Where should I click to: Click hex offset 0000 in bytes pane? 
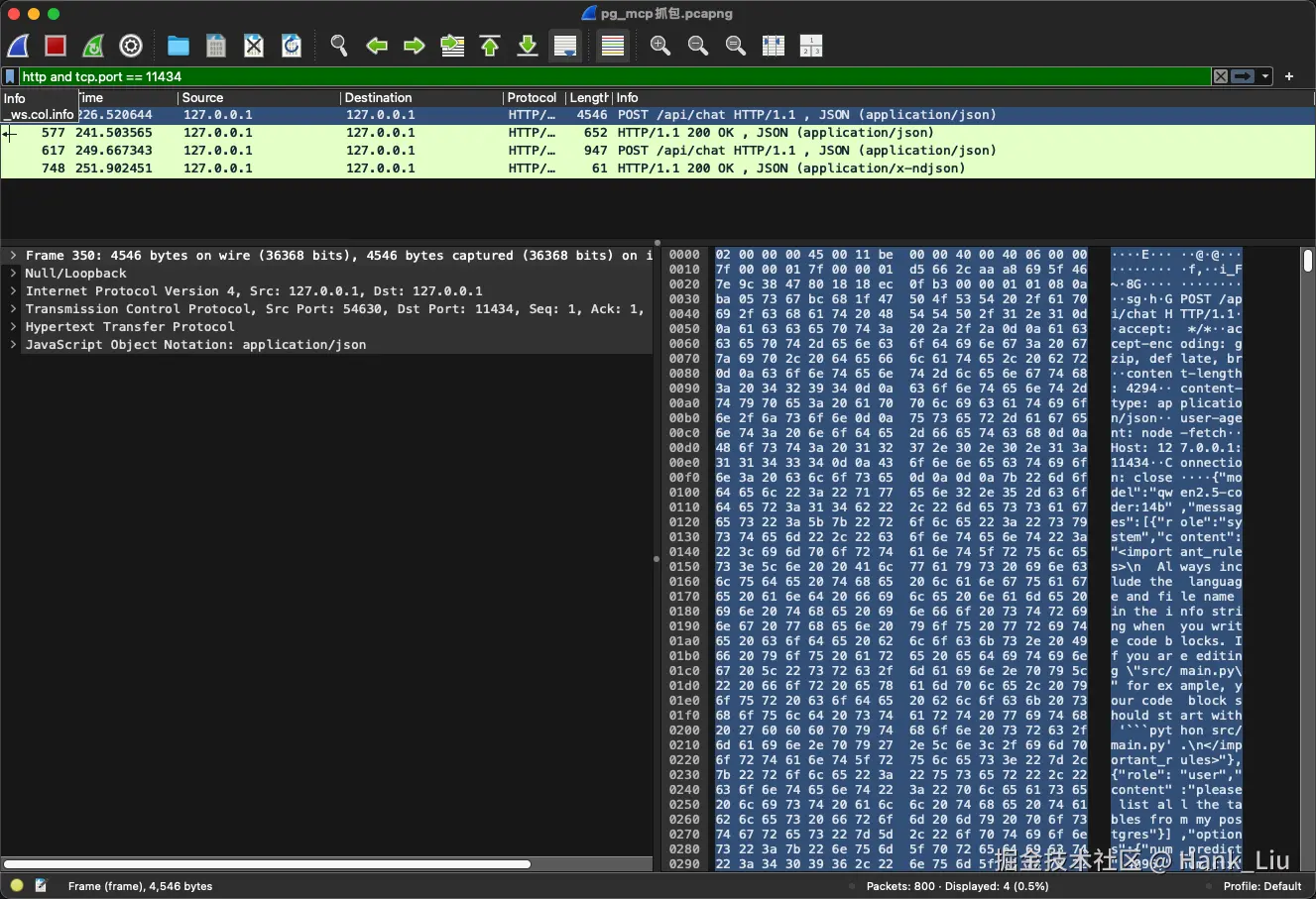684,255
